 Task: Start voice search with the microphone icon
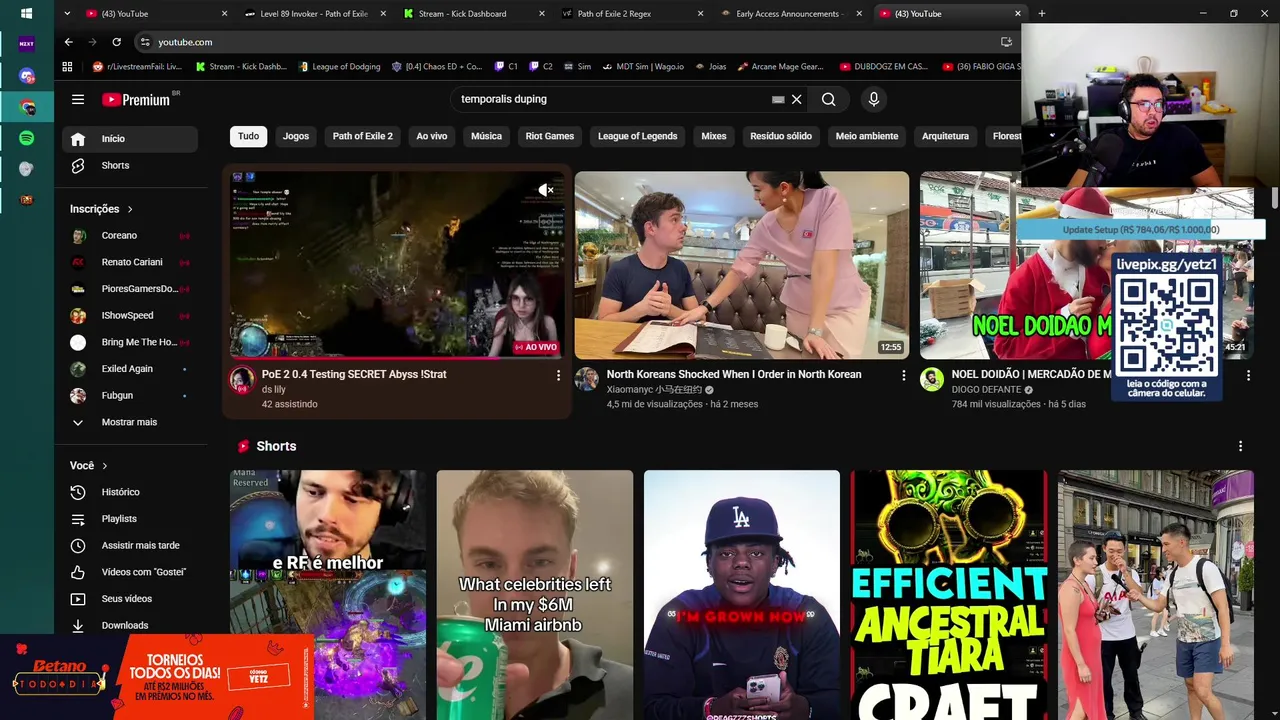(874, 99)
